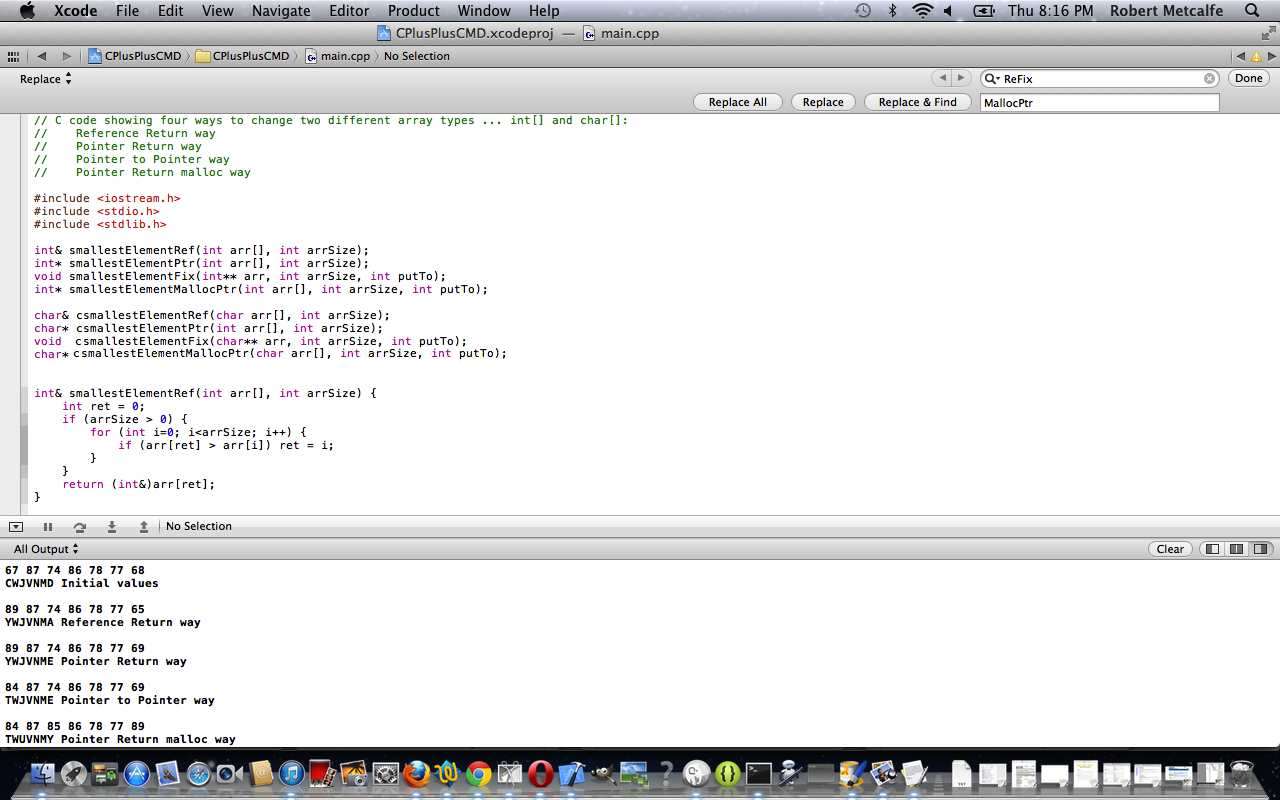Open search options magnifier dropdown
Screen dimensions: 1280x800
tap(992, 78)
